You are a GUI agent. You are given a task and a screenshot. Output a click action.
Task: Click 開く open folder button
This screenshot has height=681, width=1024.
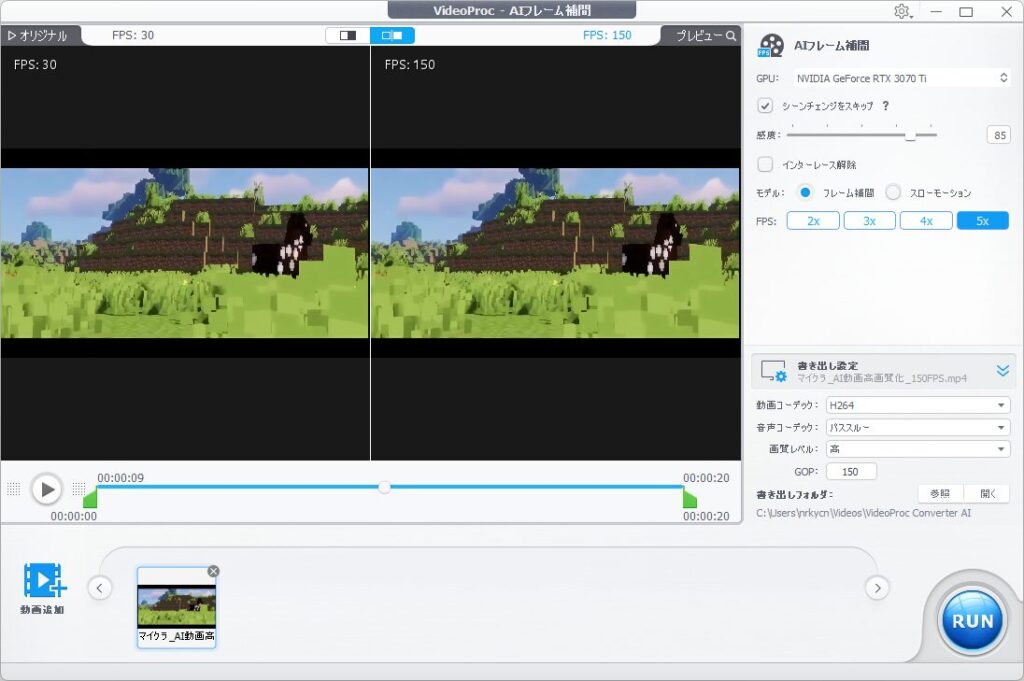987,494
